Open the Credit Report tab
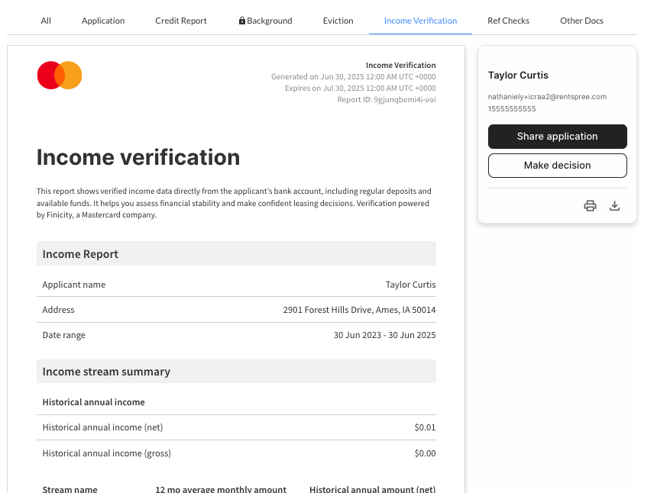The height and width of the screenshot is (493, 670). coord(181,21)
